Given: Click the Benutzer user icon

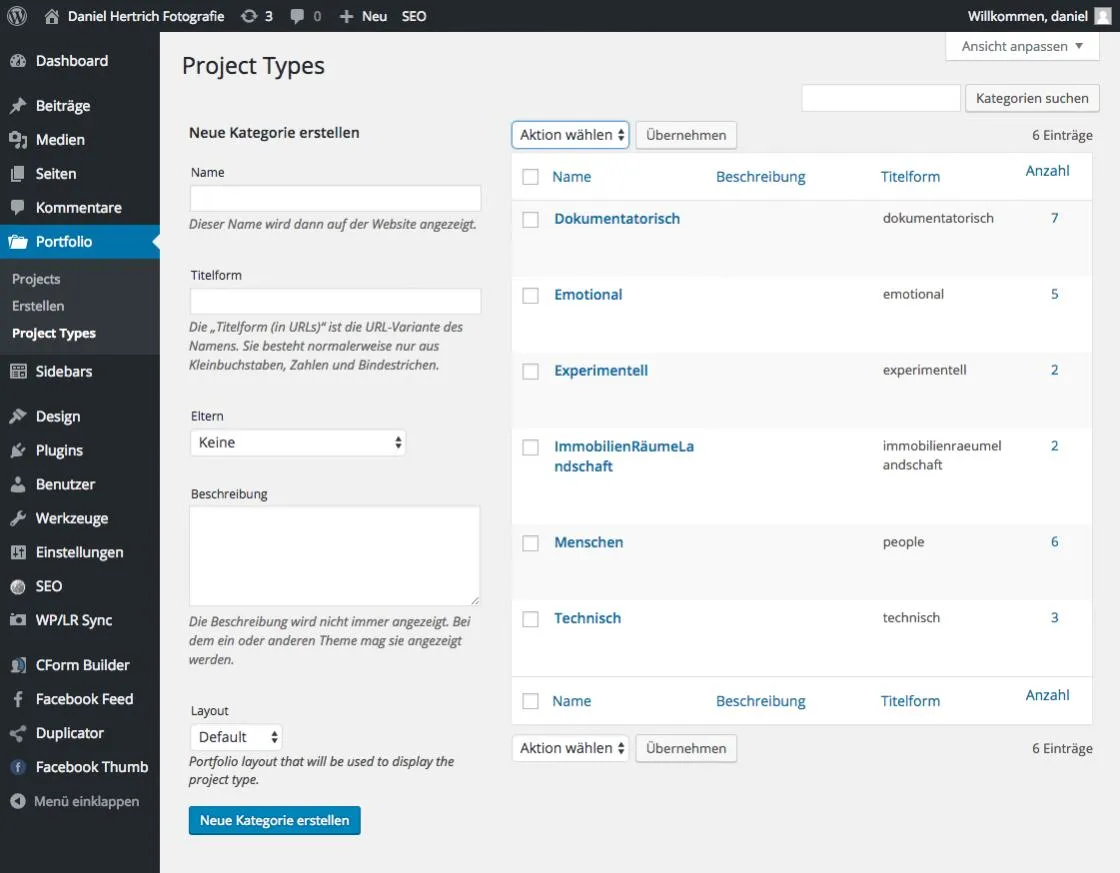Looking at the screenshot, I should (19, 484).
